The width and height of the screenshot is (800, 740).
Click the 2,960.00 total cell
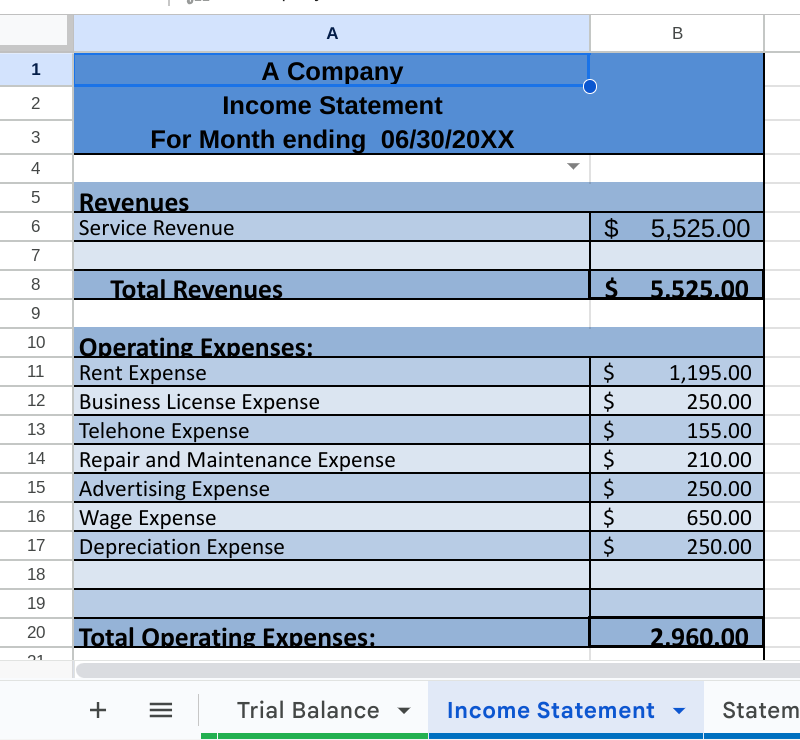[x=677, y=633]
